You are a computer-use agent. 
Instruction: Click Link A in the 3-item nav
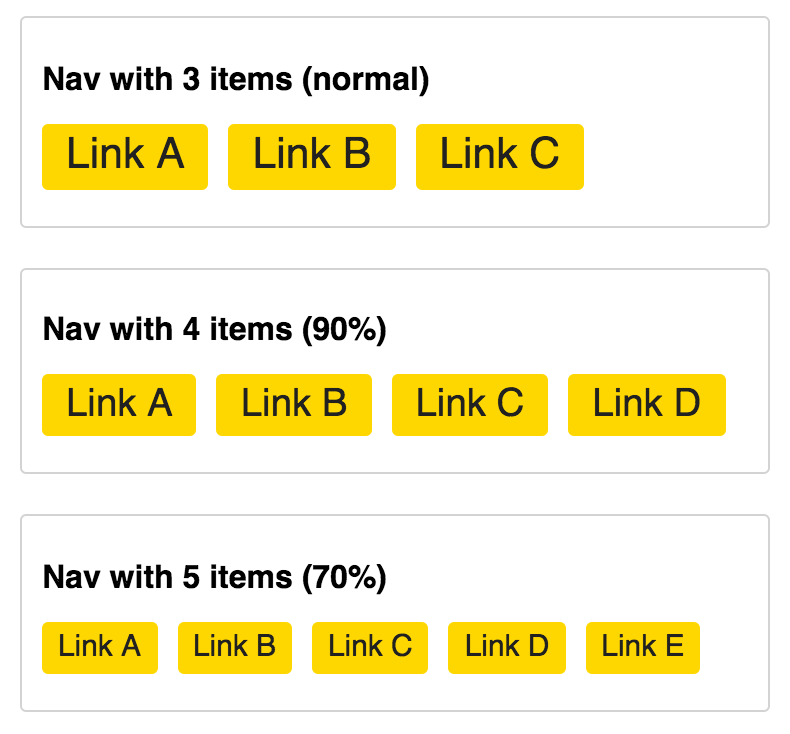pos(125,156)
